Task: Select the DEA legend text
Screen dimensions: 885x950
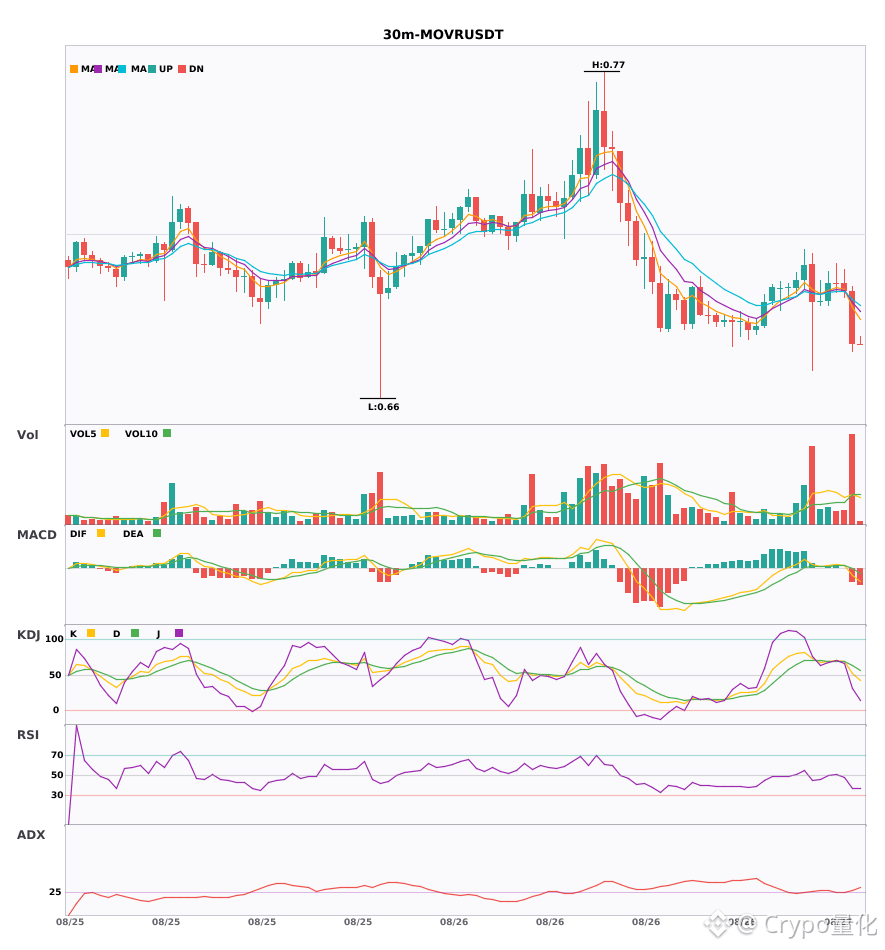Action: pyautogui.click(x=133, y=534)
